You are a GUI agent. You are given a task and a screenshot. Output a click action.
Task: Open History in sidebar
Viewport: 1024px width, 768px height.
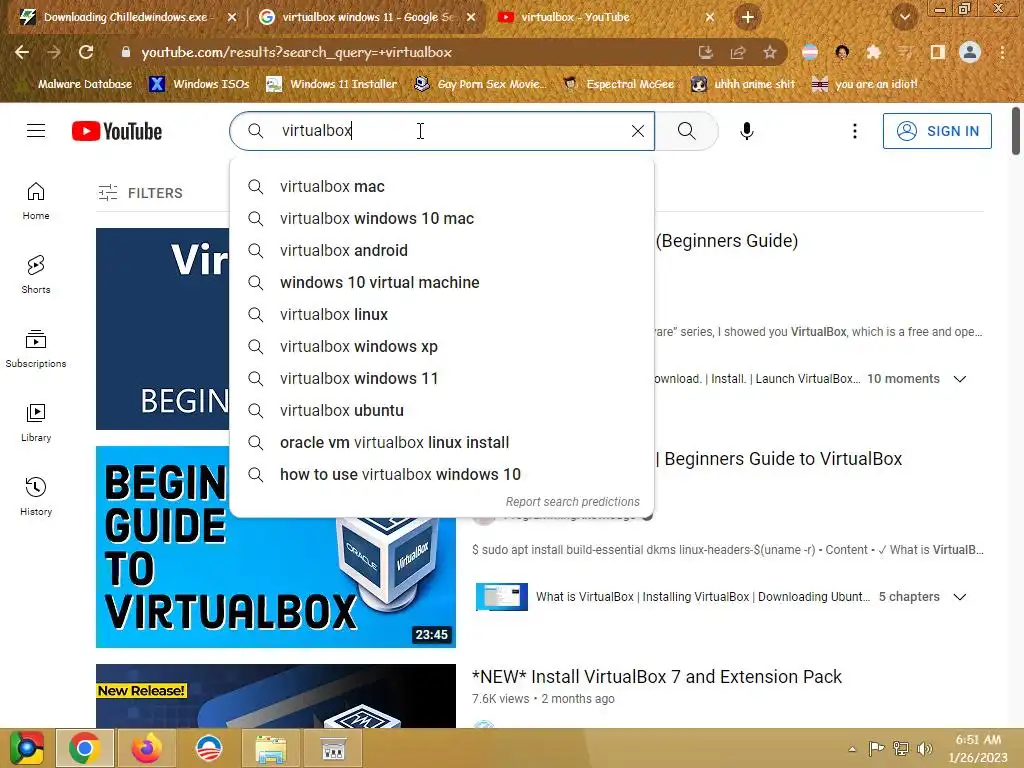(x=36, y=496)
